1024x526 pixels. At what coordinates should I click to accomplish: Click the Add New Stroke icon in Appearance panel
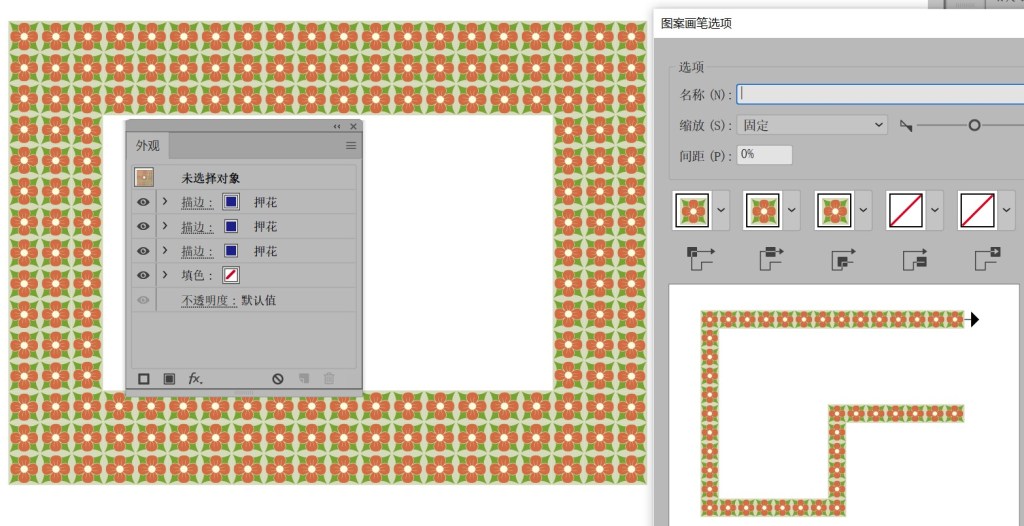[x=144, y=379]
